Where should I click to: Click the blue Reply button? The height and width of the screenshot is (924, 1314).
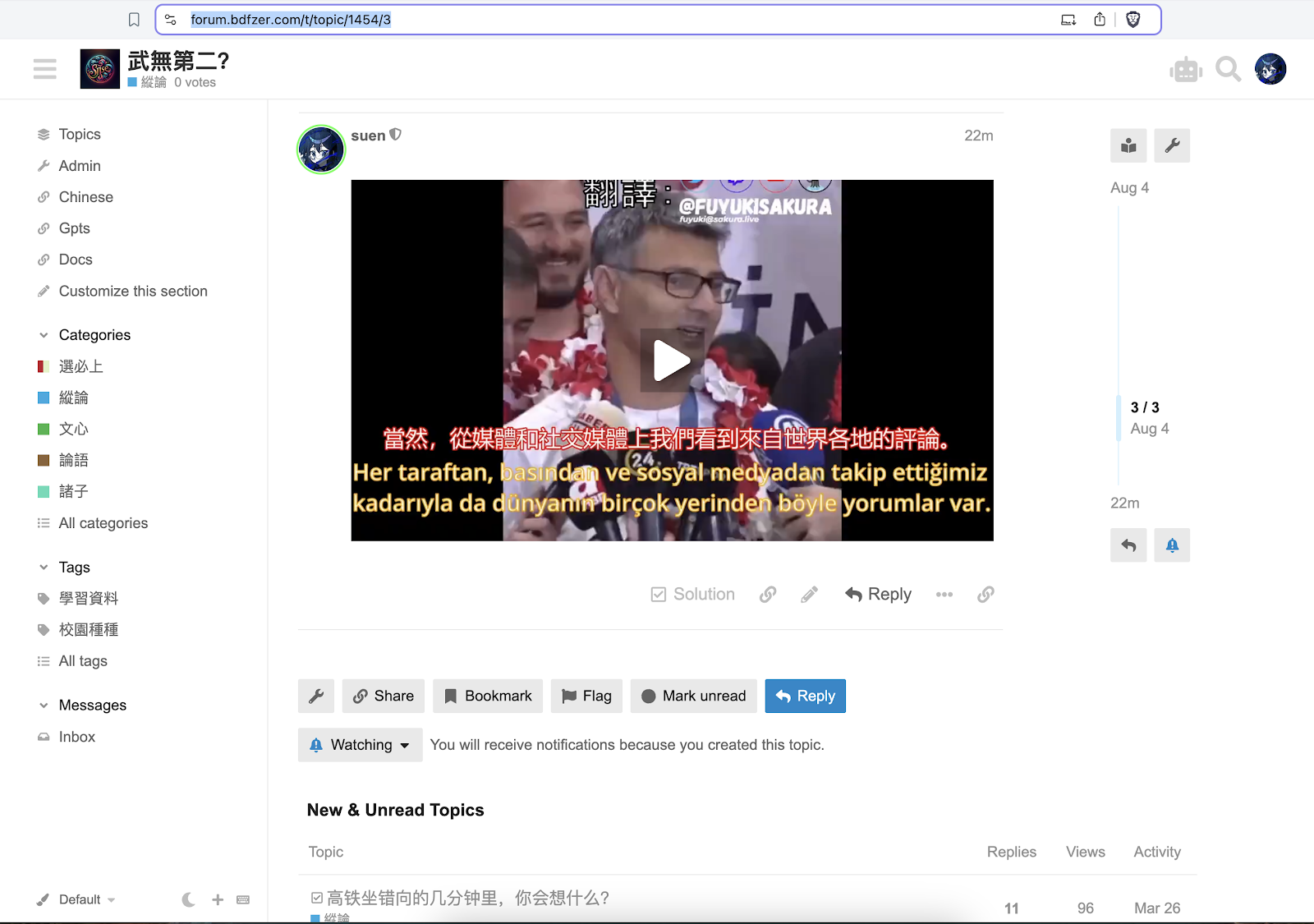pos(805,696)
